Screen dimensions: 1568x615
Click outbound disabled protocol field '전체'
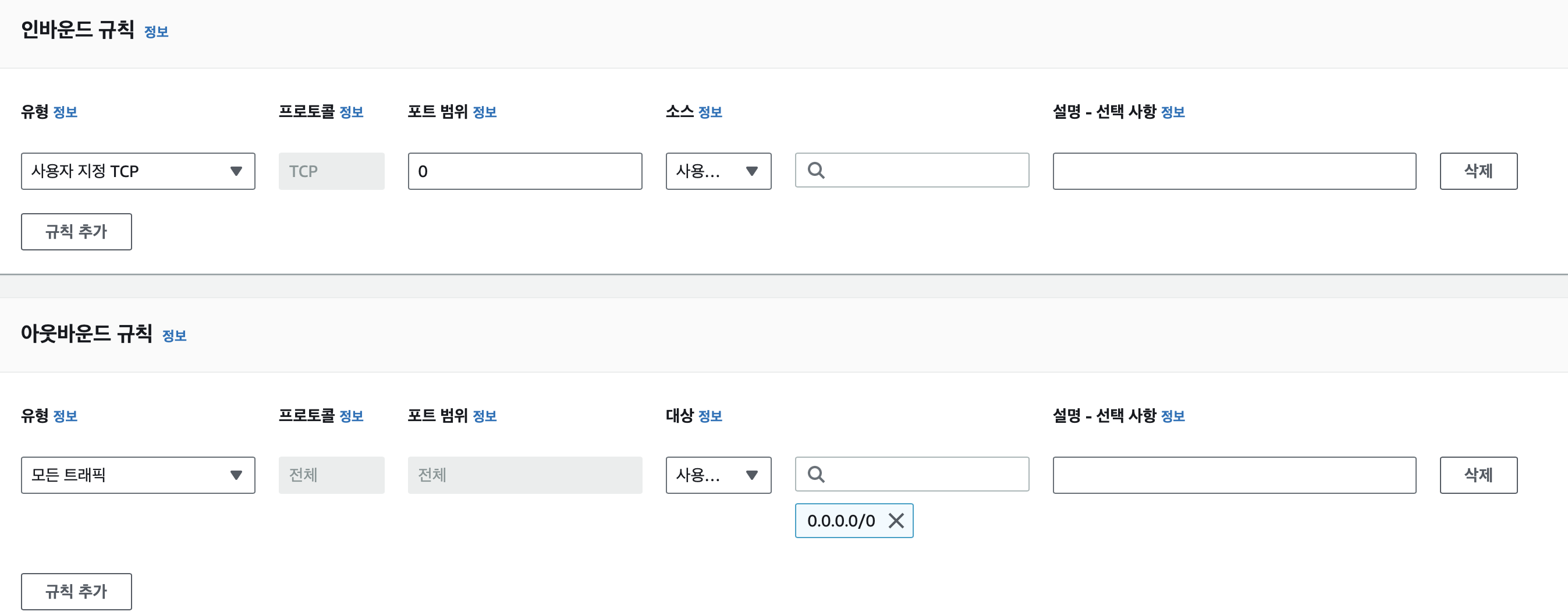click(331, 475)
